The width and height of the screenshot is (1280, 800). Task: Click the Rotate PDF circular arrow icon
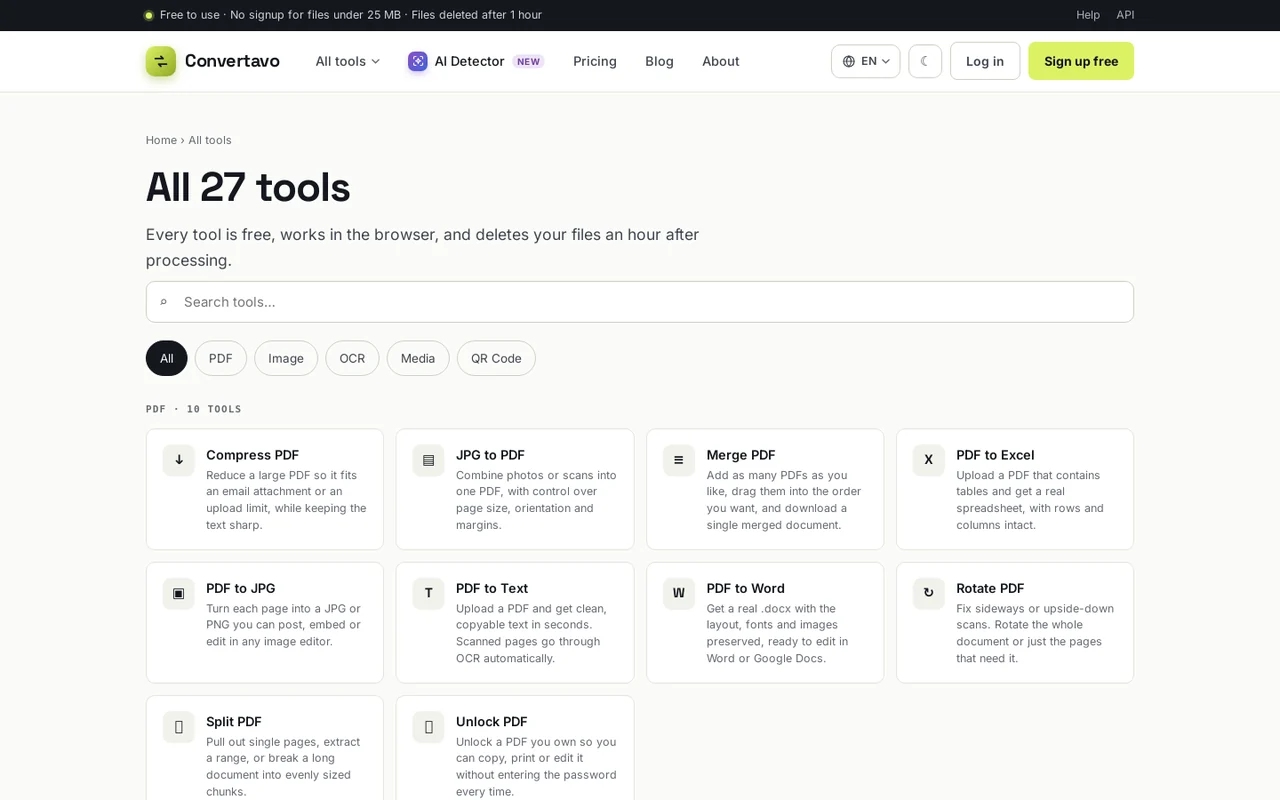929,593
